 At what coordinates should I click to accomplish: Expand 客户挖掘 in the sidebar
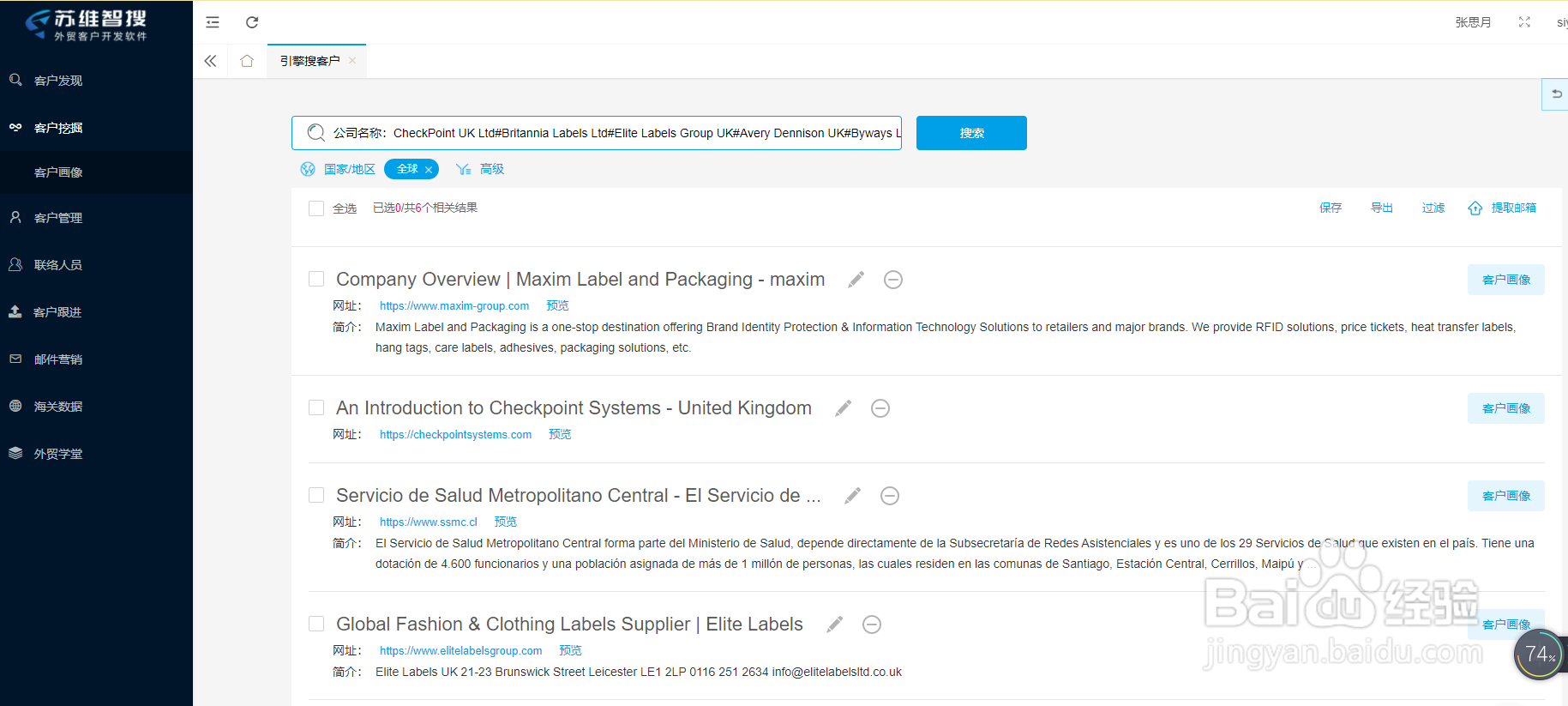(x=96, y=128)
